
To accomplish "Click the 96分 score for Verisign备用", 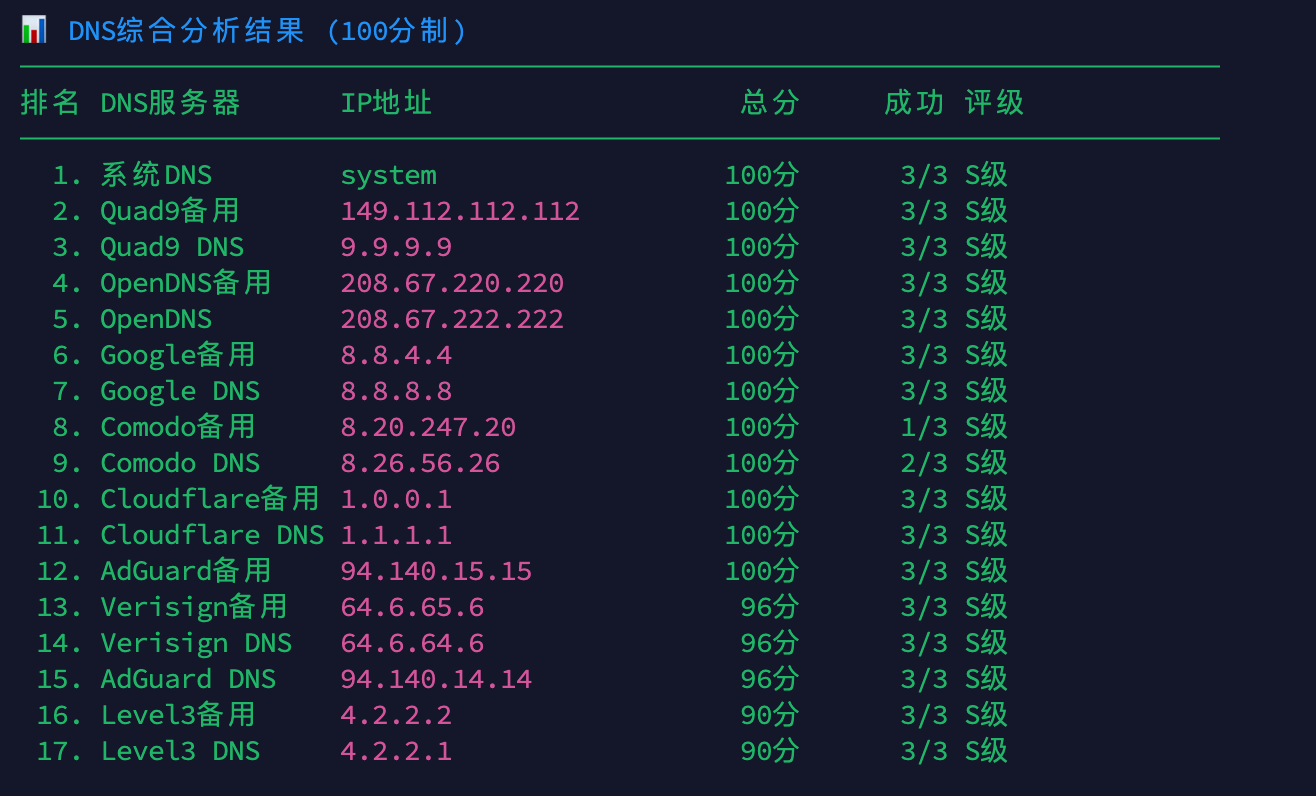I will pos(770,607).
